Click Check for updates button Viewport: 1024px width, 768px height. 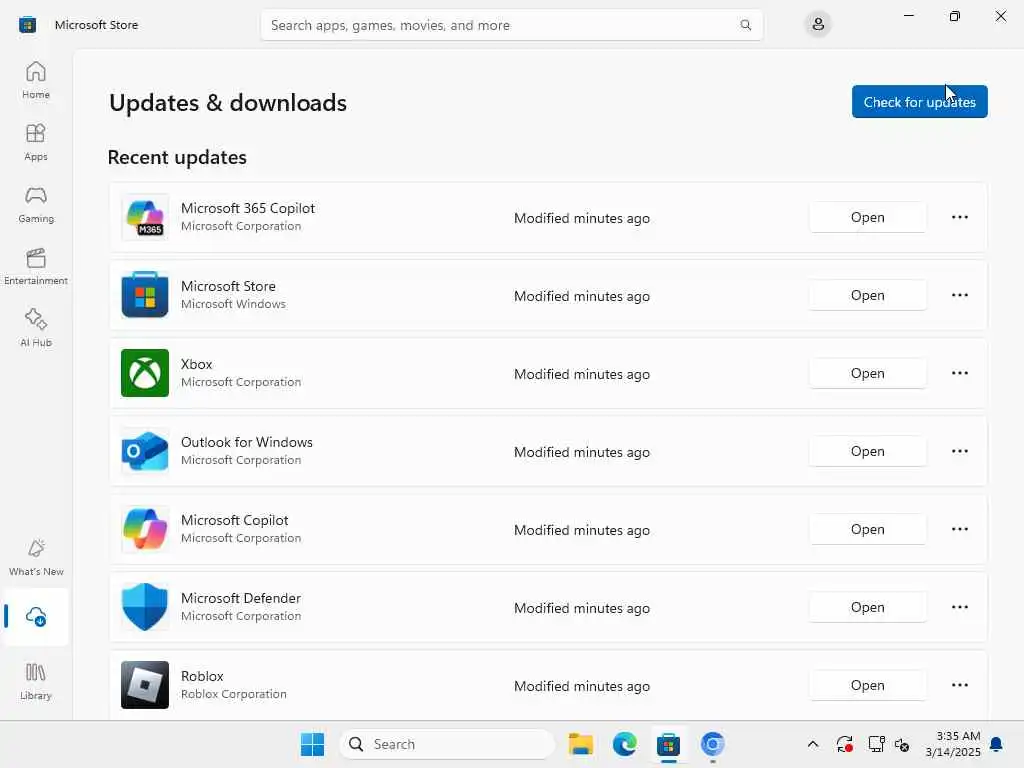[920, 102]
